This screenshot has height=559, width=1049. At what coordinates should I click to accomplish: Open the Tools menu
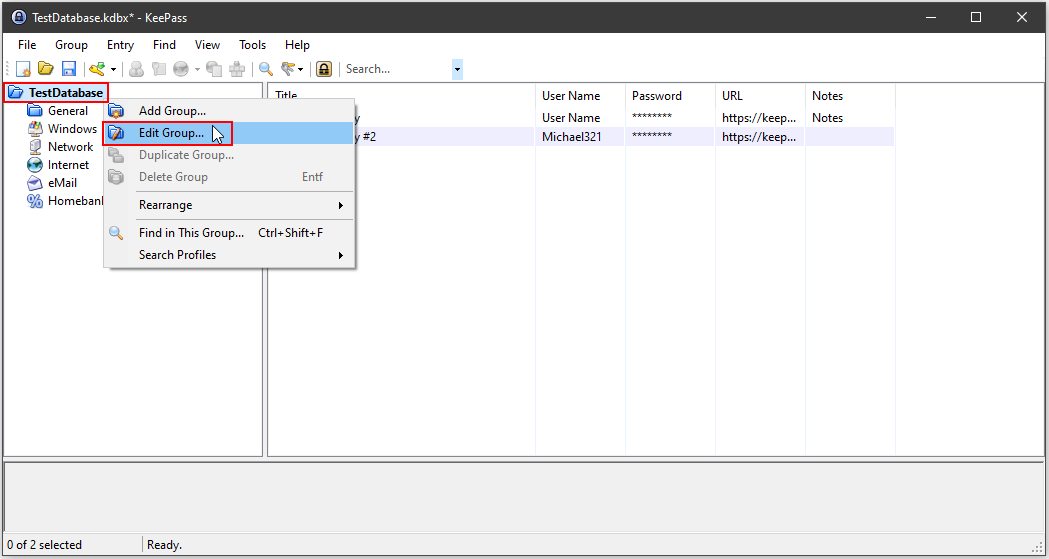point(253,45)
